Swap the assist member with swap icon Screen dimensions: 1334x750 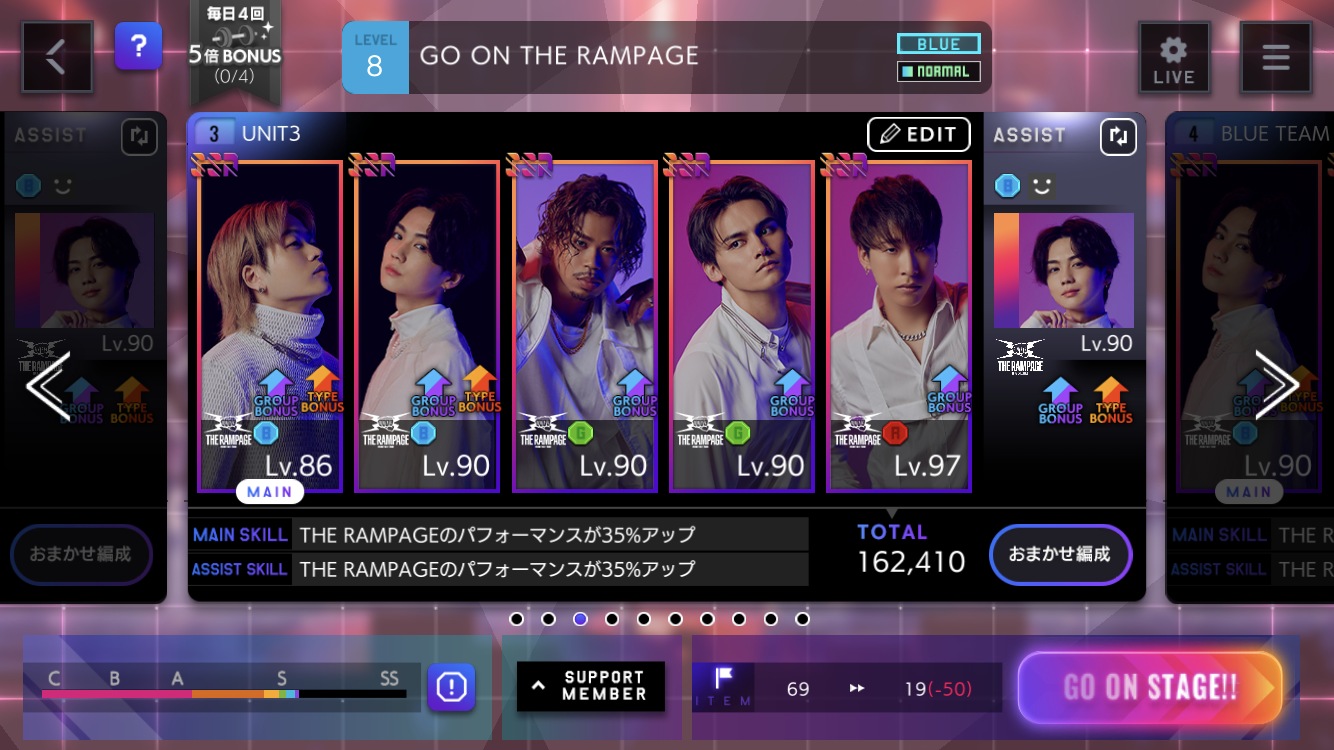tap(1119, 137)
